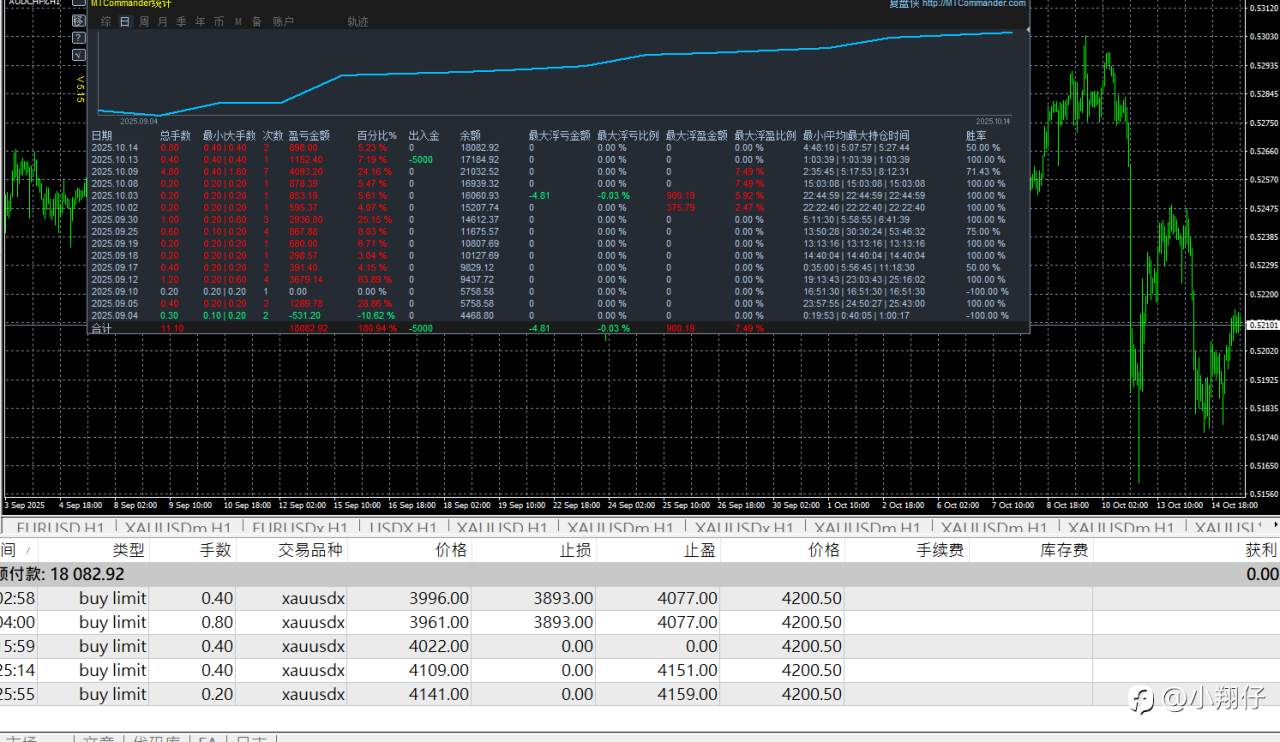The height and width of the screenshot is (742, 1280).
Task: Switch to 月 (monthly) statistics view
Action: click(163, 21)
